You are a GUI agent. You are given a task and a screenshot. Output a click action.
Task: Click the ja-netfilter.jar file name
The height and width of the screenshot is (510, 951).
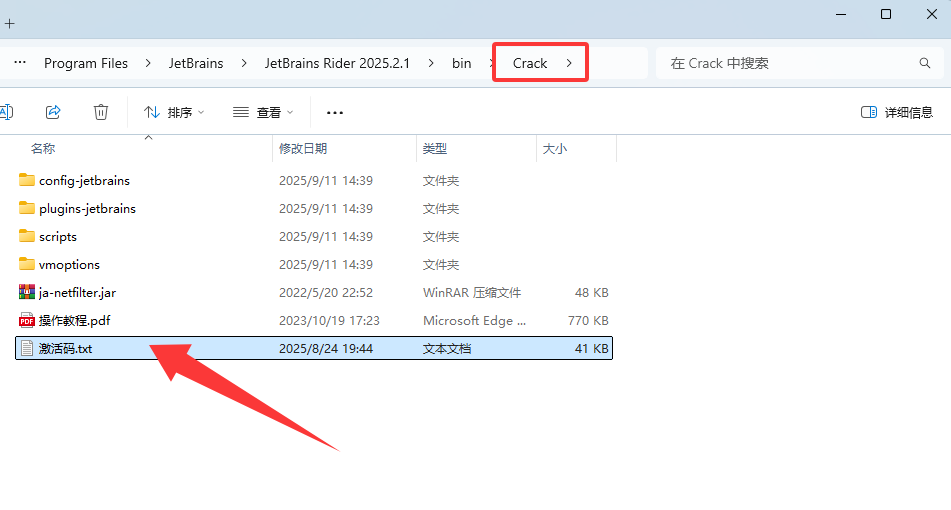(x=78, y=292)
